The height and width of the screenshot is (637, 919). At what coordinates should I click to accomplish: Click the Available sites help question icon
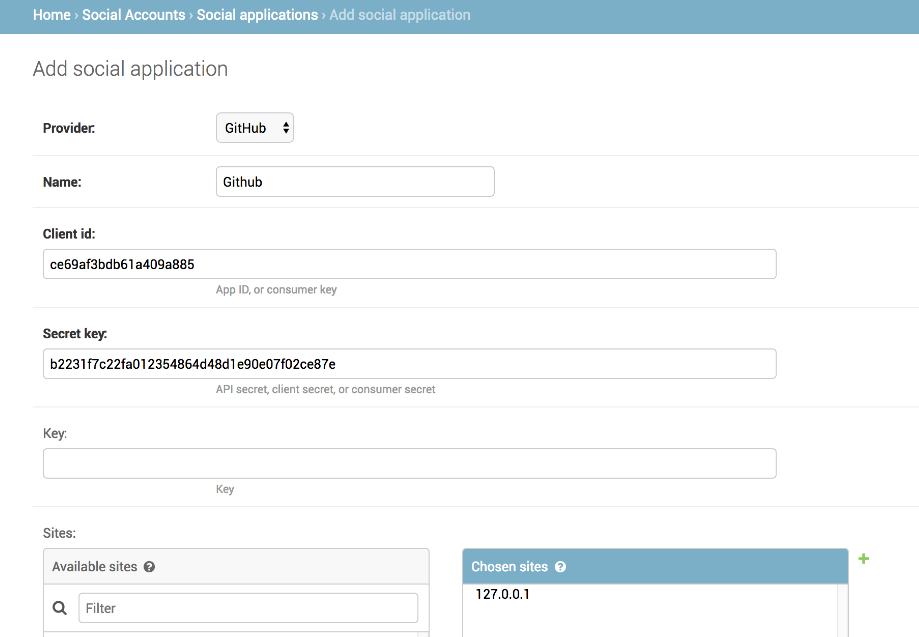click(x=149, y=567)
